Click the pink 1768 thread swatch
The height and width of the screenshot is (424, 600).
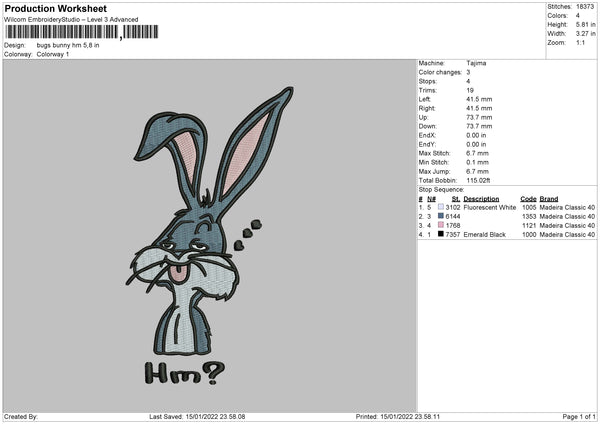[x=440, y=225]
